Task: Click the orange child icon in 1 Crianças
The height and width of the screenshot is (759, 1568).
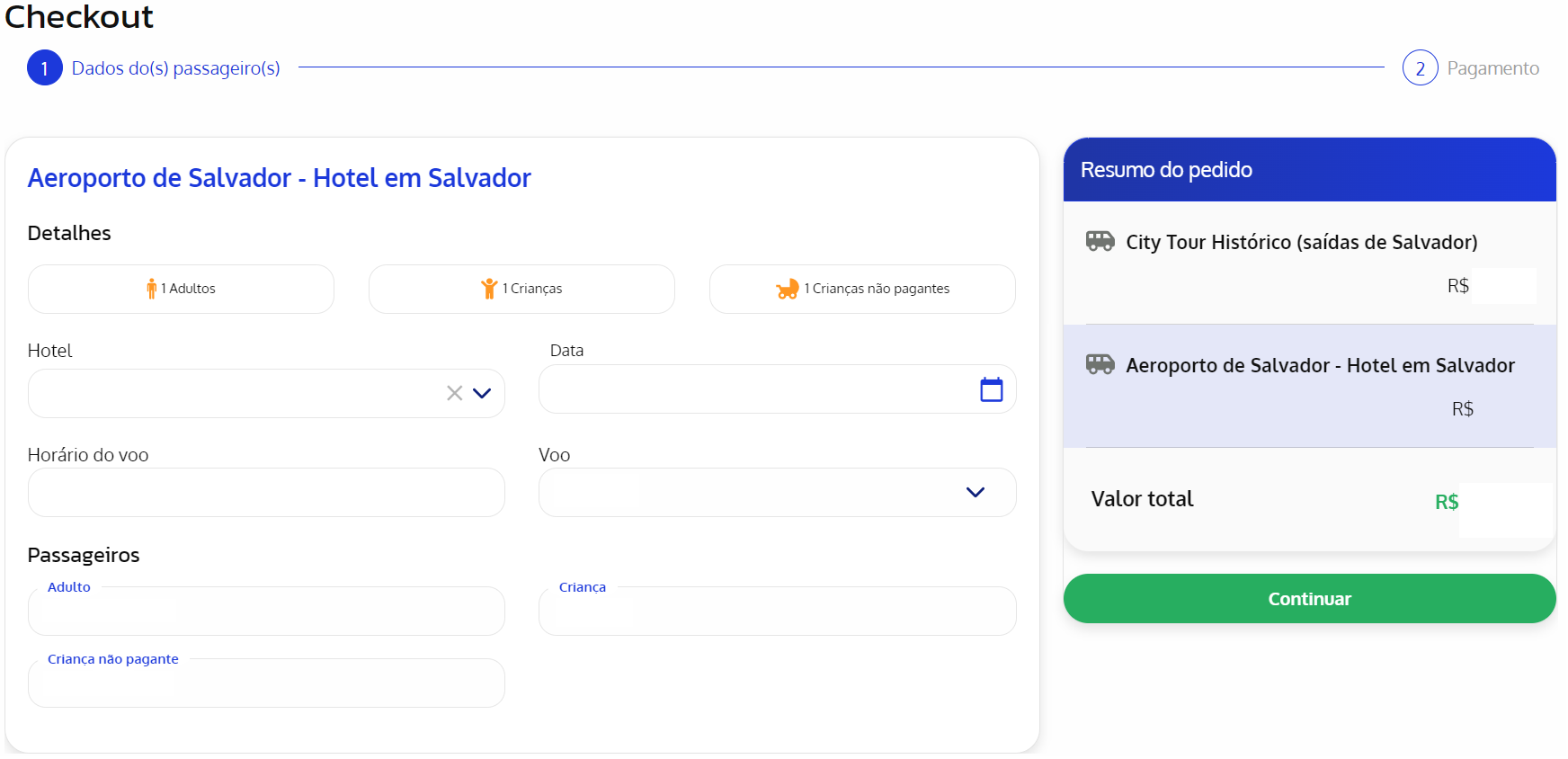Action: pos(489,289)
